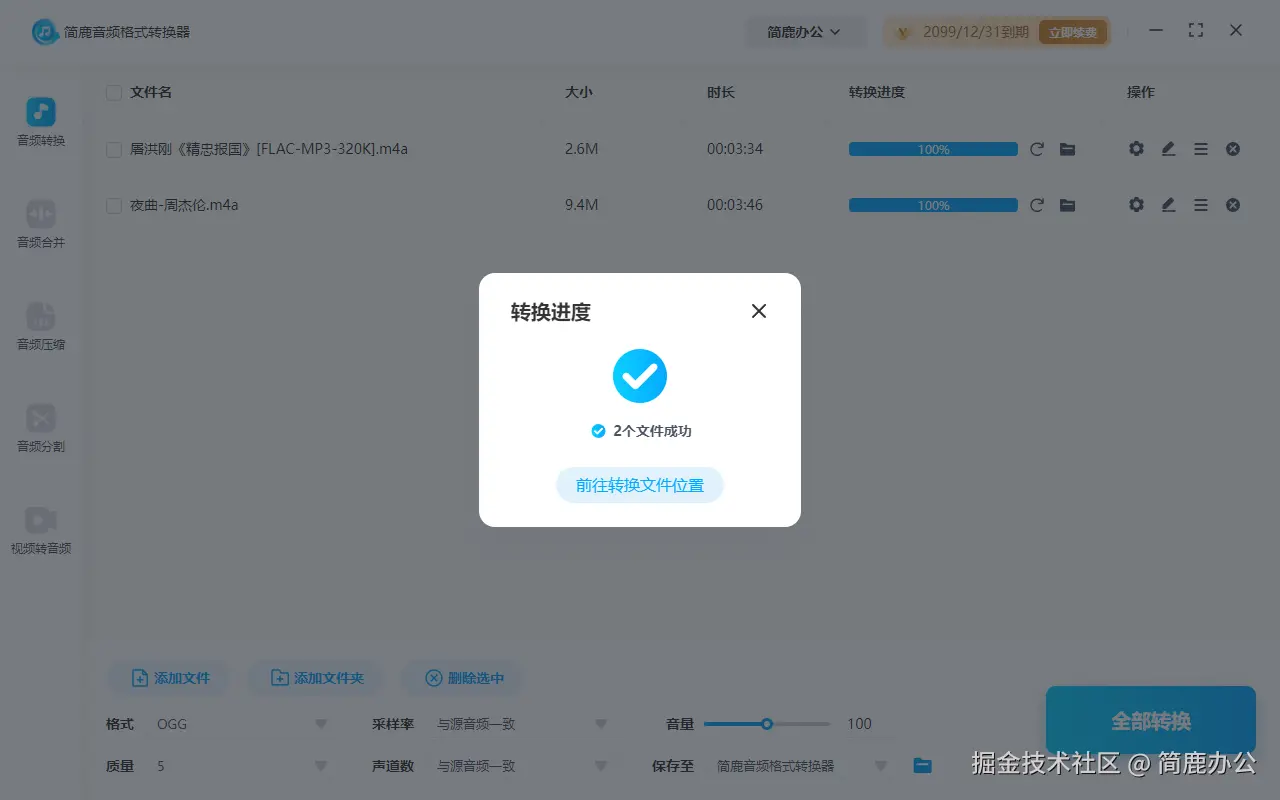Open settings gear for 夜曲-周杰伦 file
The height and width of the screenshot is (800, 1280).
click(x=1136, y=205)
